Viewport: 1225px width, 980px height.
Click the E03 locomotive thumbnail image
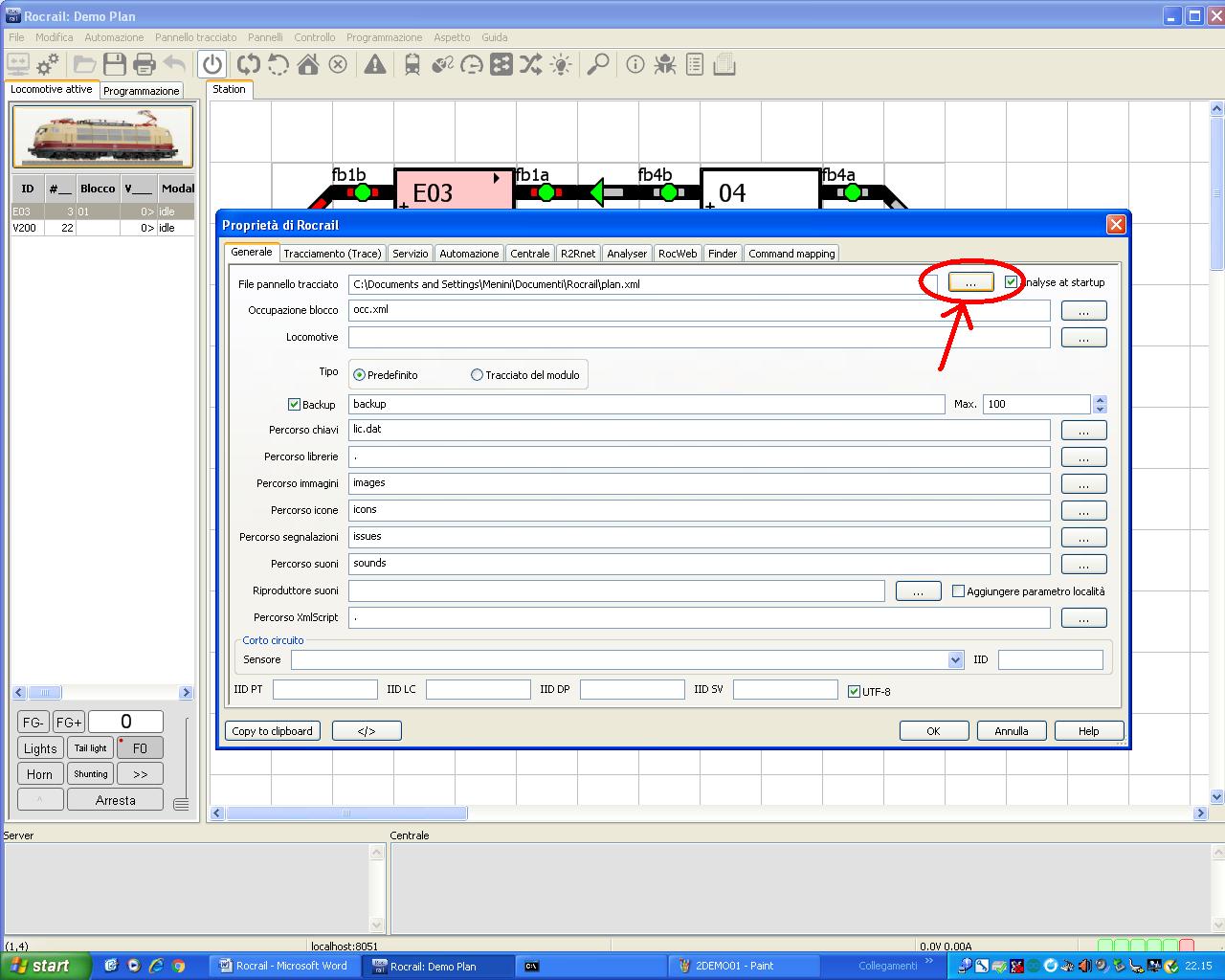click(x=102, y=136)
